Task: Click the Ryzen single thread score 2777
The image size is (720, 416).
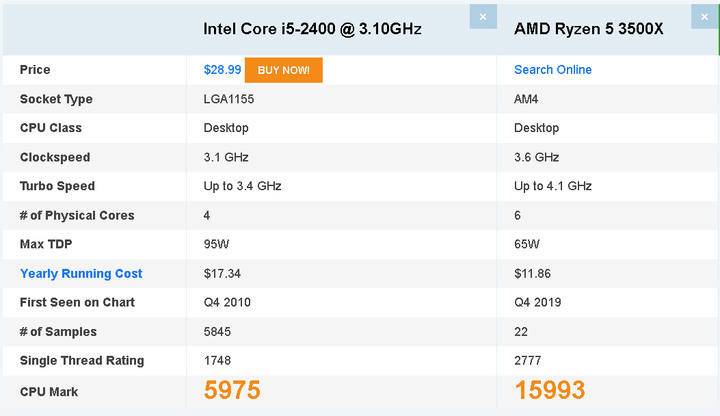Action: pyautogui.click(x=528, y=360)
